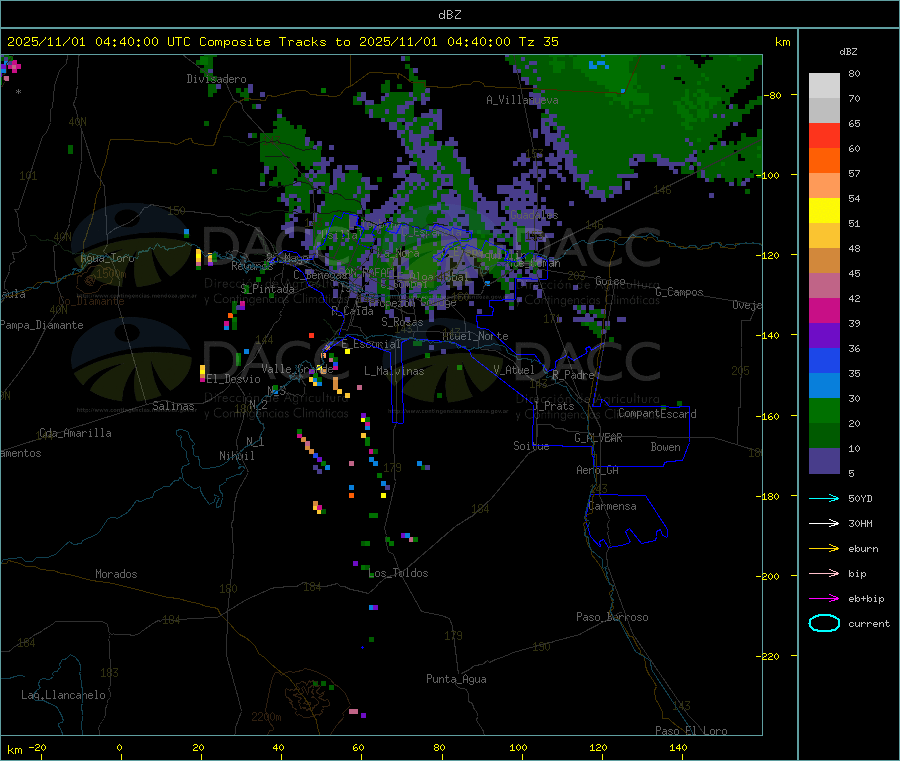Click the 'Pampa_Diamante' map label
The image size is (900, 761).
point(41,325)
